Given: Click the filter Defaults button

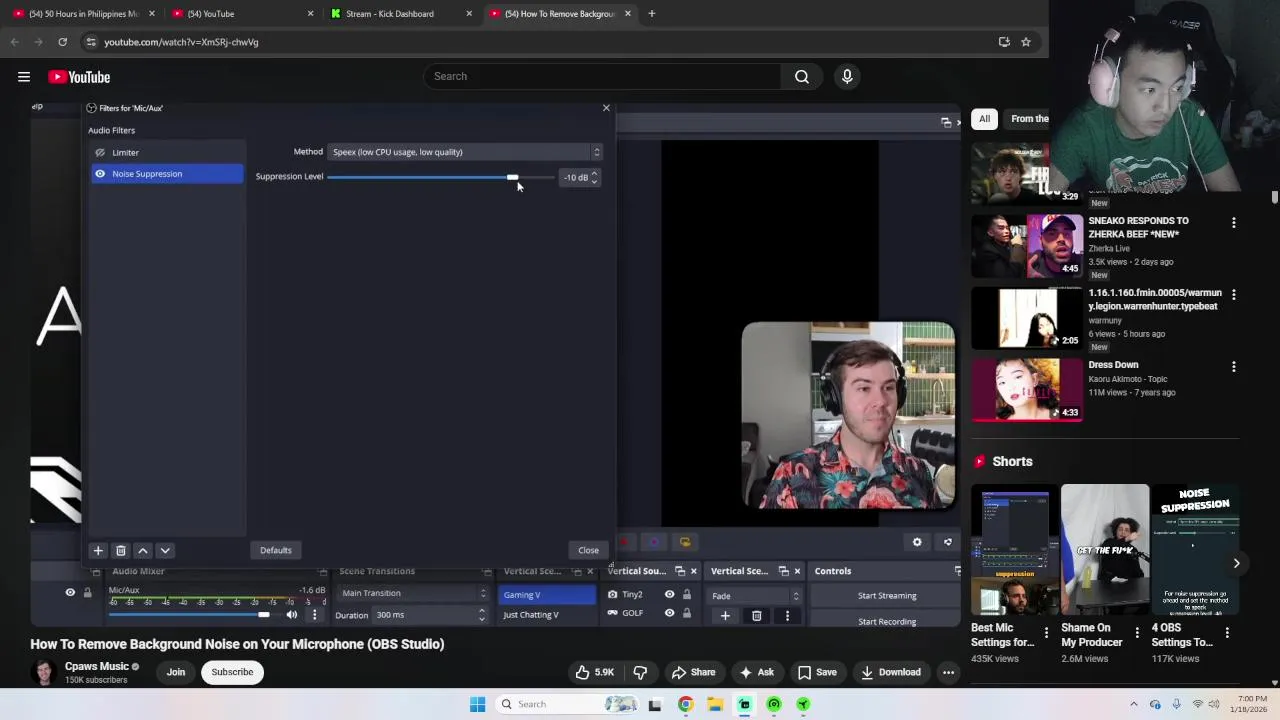Looking at the screenshot, I should [x=275, y=551].
